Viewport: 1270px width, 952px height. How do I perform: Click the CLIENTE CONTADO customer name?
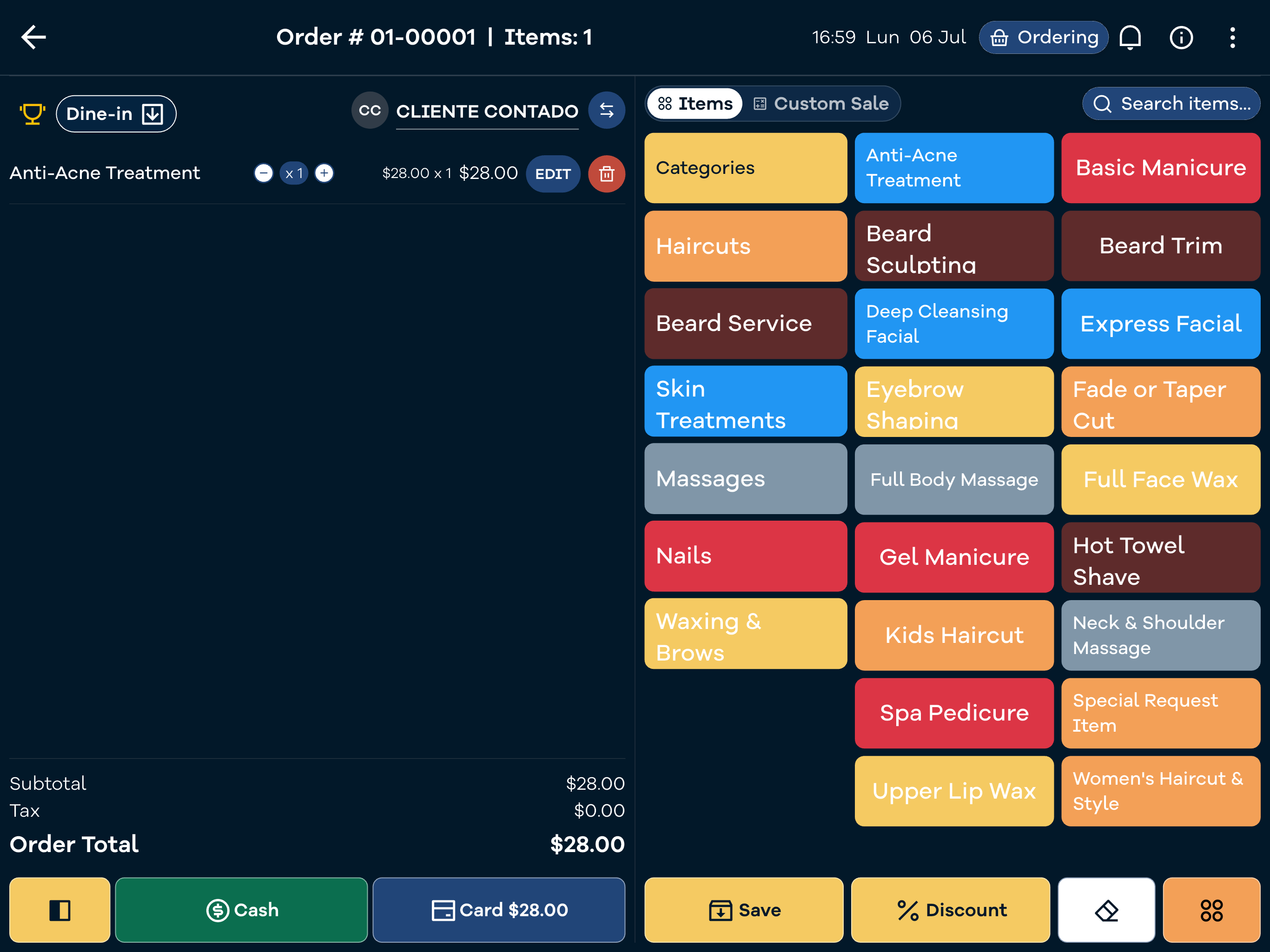pyautogui.click(x=487, y=112)
